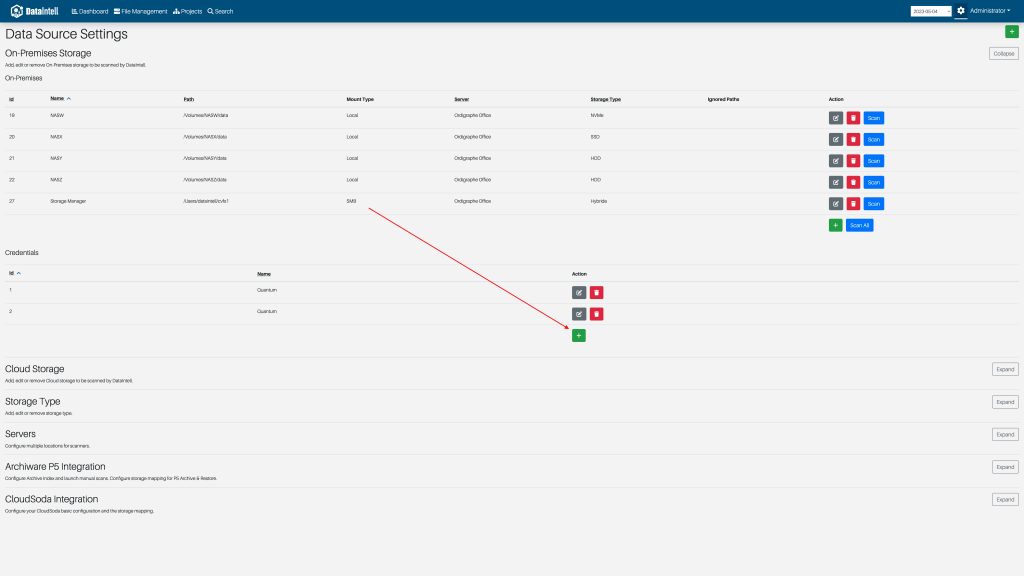This screenshot has height=576, width=1024.
Task: Scan the NASW storage
Action: 874,118
